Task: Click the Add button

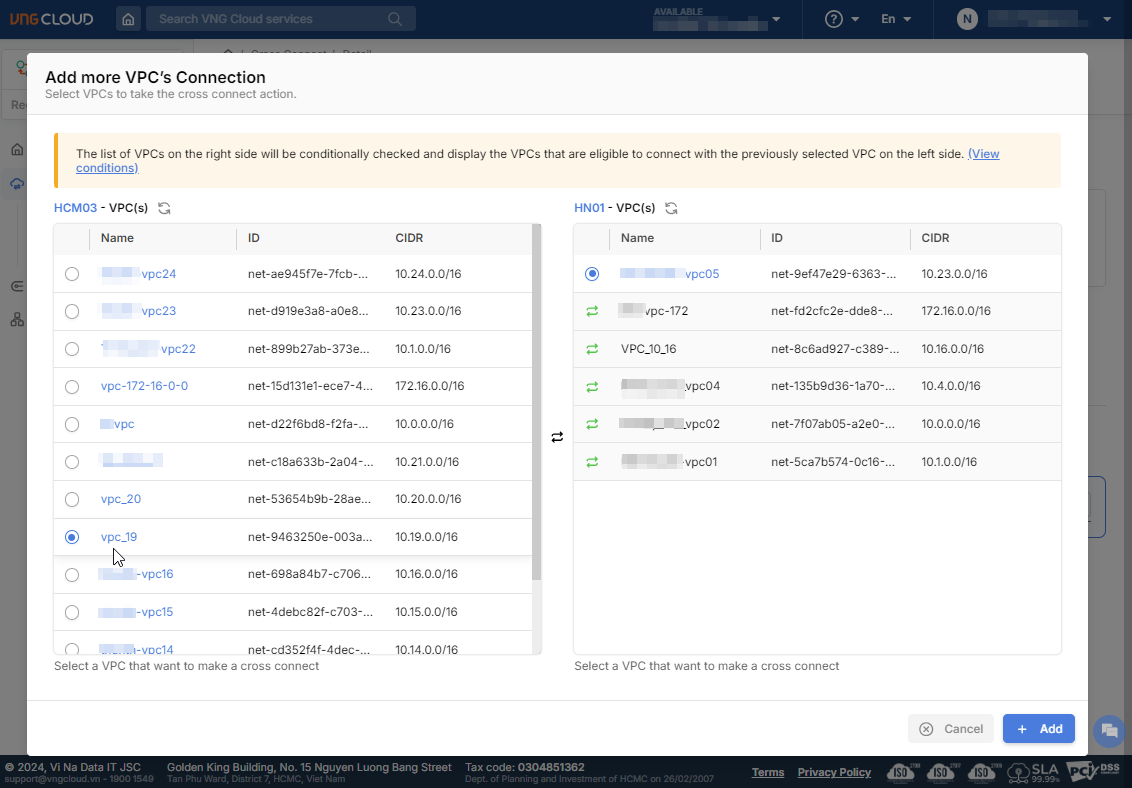Action: pos(1038,729)
